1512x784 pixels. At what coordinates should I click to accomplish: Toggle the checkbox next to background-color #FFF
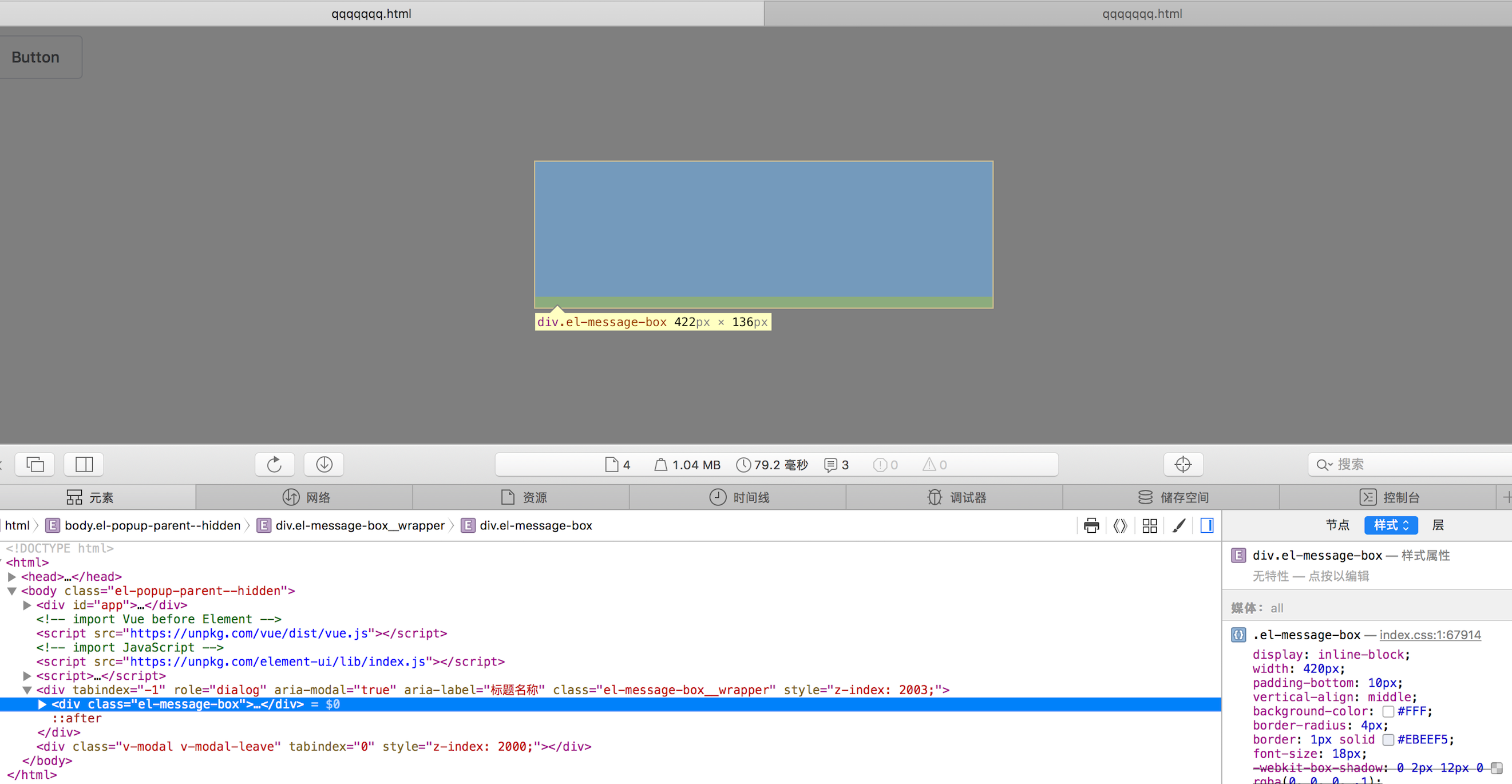click(1388, 711)
